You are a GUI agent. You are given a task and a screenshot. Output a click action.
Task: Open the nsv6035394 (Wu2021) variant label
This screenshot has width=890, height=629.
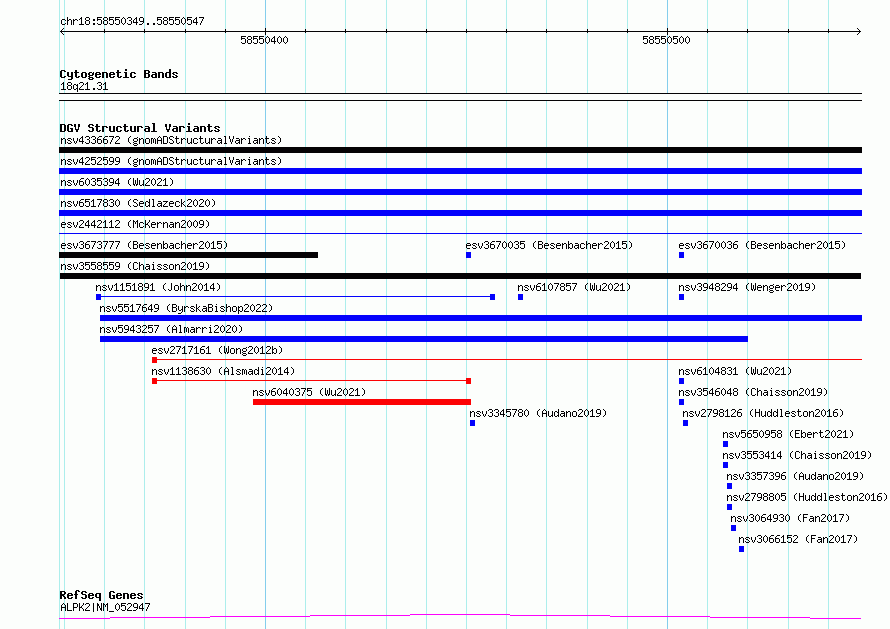click(x=117, y=182)
